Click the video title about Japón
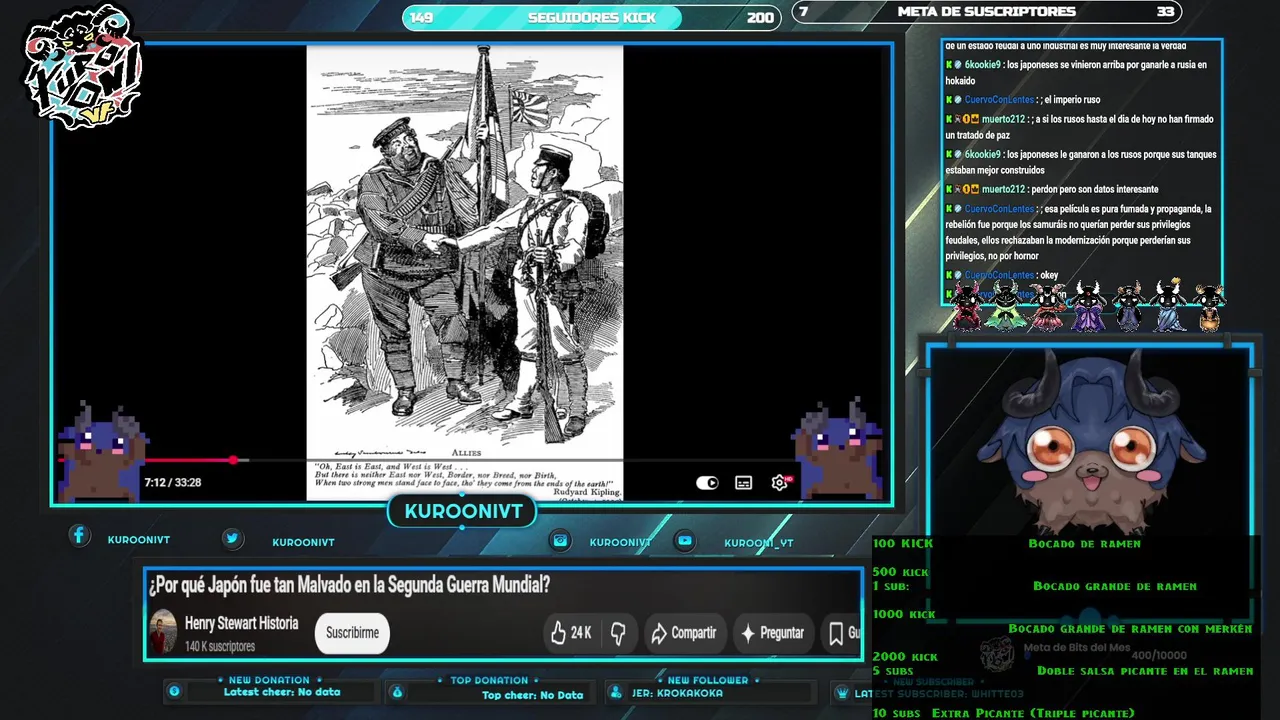The width and height of the screenshot is (1280, 720). [x=349, y=585]
